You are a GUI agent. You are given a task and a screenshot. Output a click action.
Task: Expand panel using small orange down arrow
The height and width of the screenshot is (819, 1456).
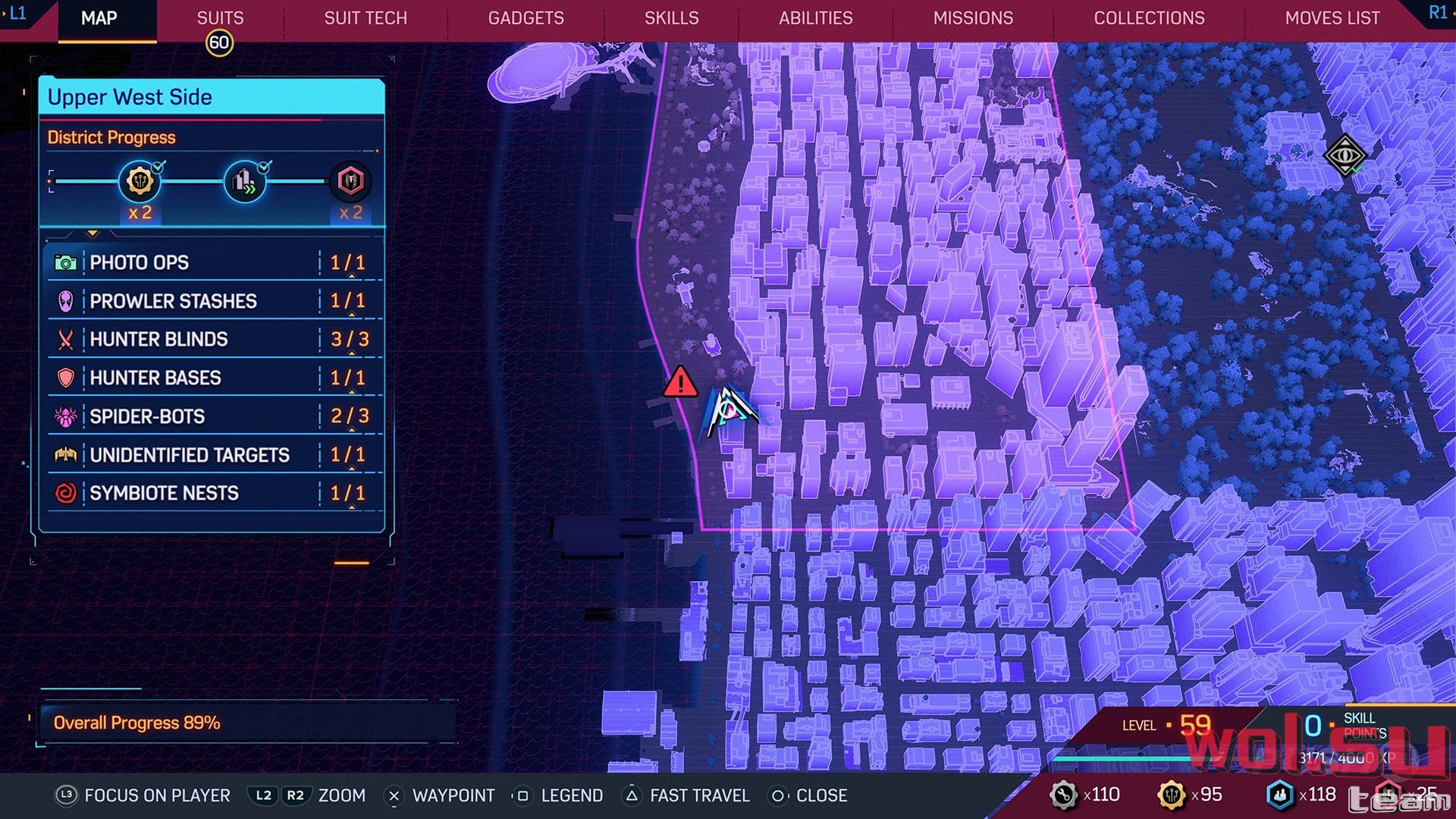coord(93,234)
